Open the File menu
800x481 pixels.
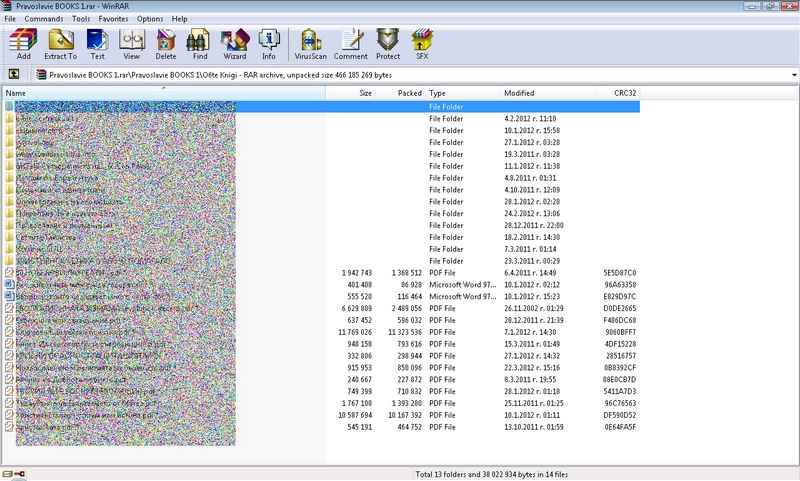[10, 19]
